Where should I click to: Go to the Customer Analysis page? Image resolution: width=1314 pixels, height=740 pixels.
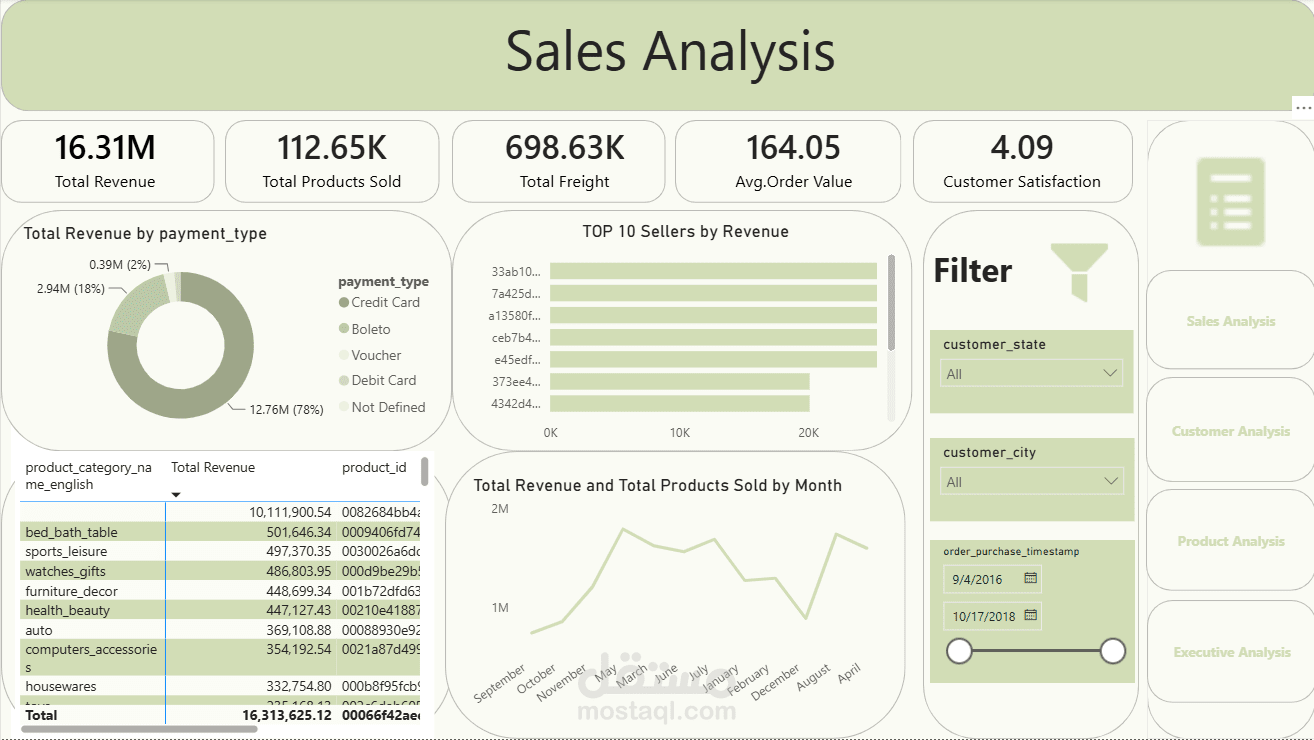1230,431
